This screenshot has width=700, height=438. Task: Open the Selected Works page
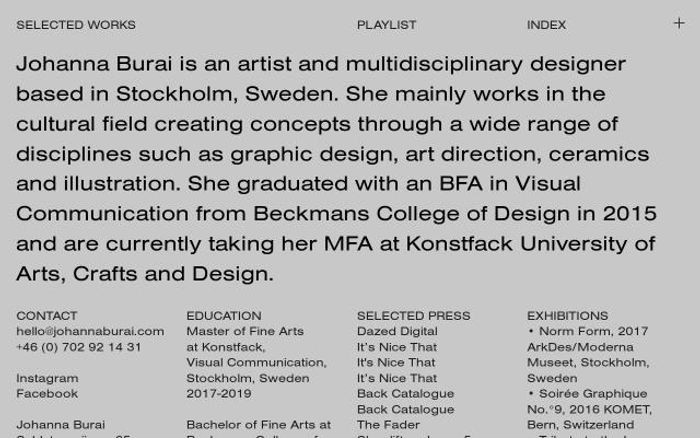pos(76,24)
